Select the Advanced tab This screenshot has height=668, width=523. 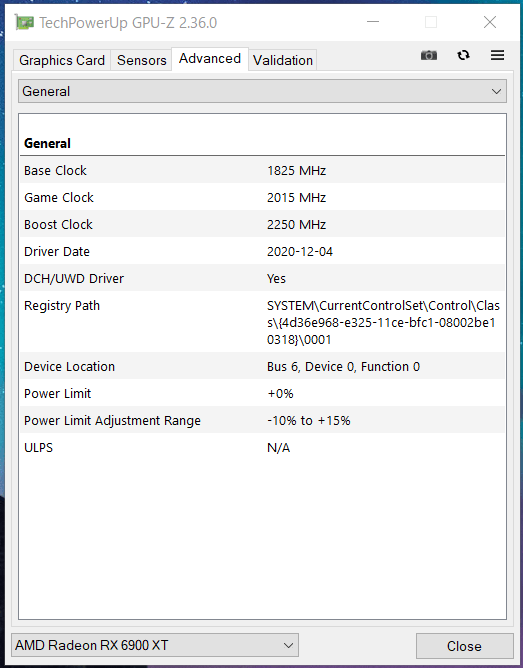210,59
